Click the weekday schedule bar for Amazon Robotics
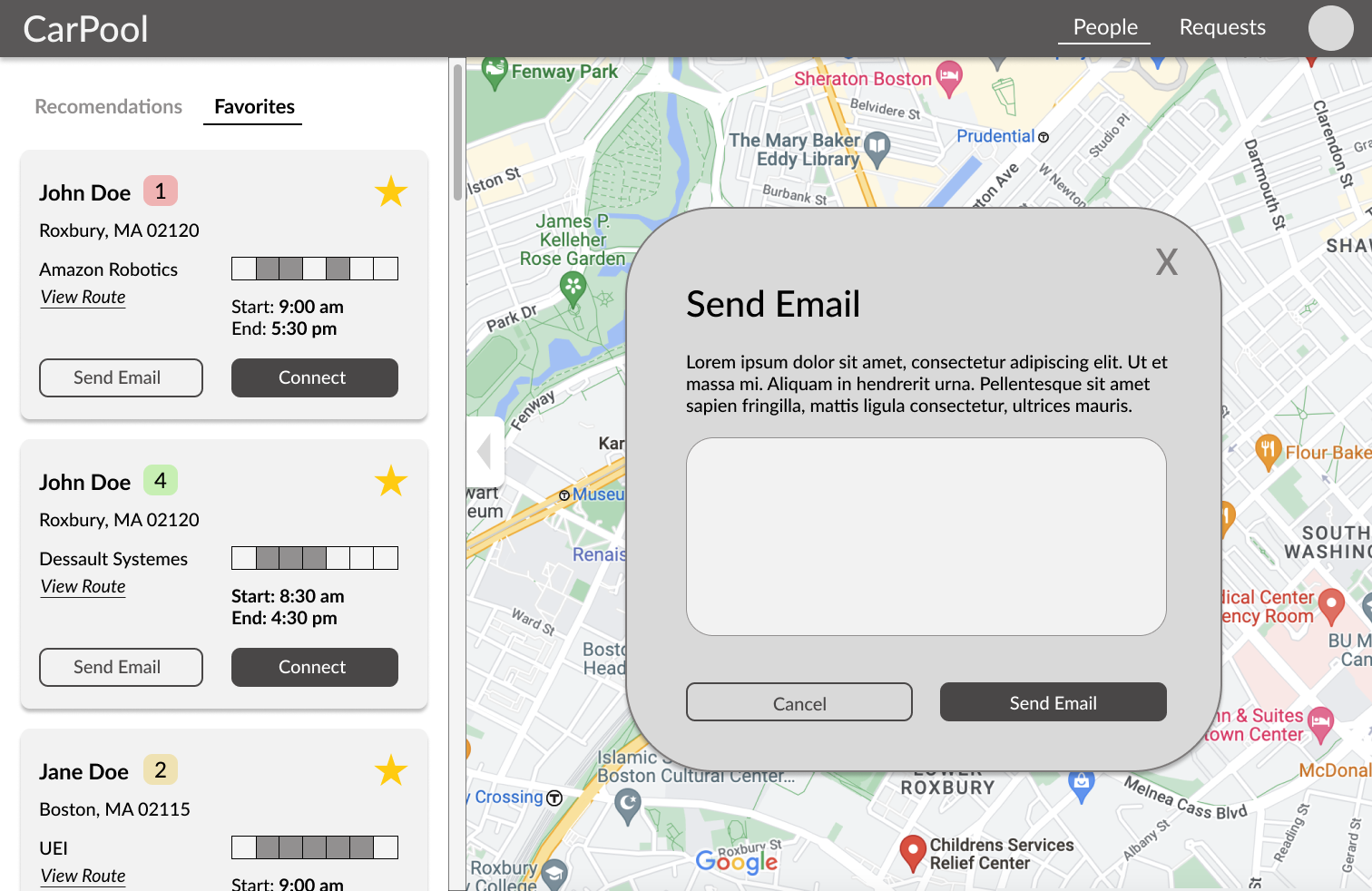Image resolution: width=1372 pixels, height=891 pixels. pos(315,269)
